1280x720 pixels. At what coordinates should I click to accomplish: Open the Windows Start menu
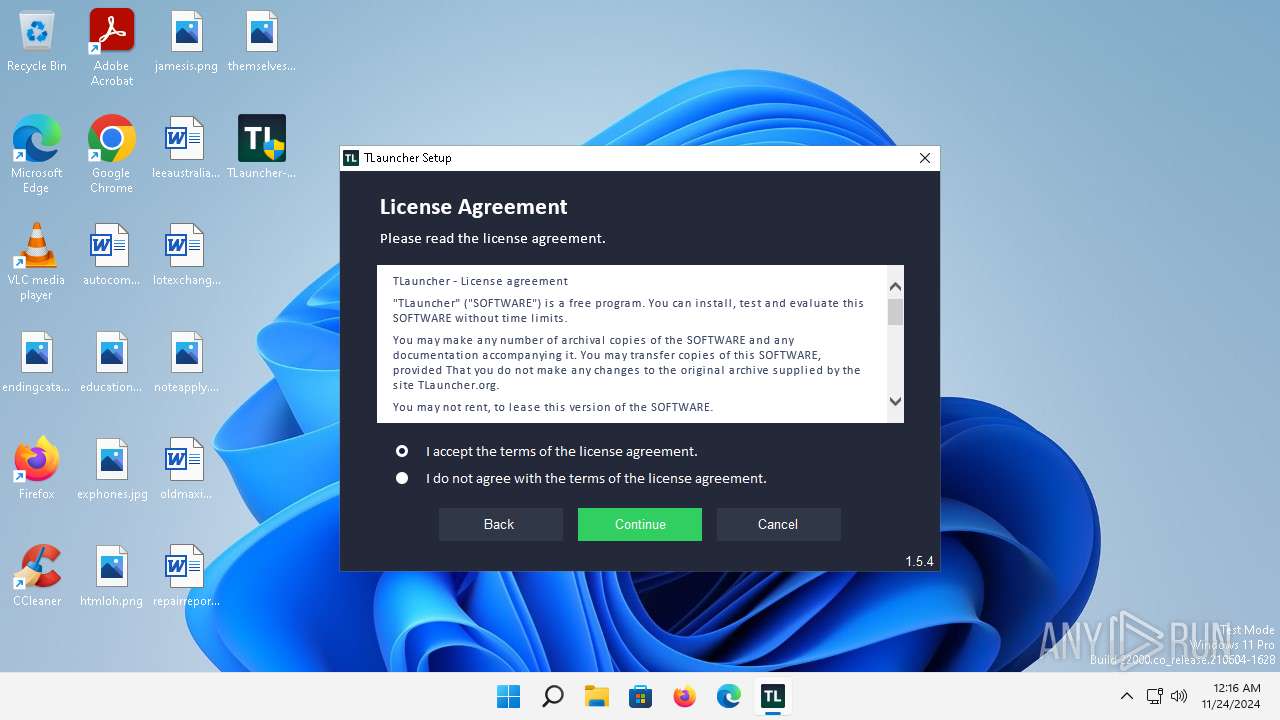pos(508,696)
